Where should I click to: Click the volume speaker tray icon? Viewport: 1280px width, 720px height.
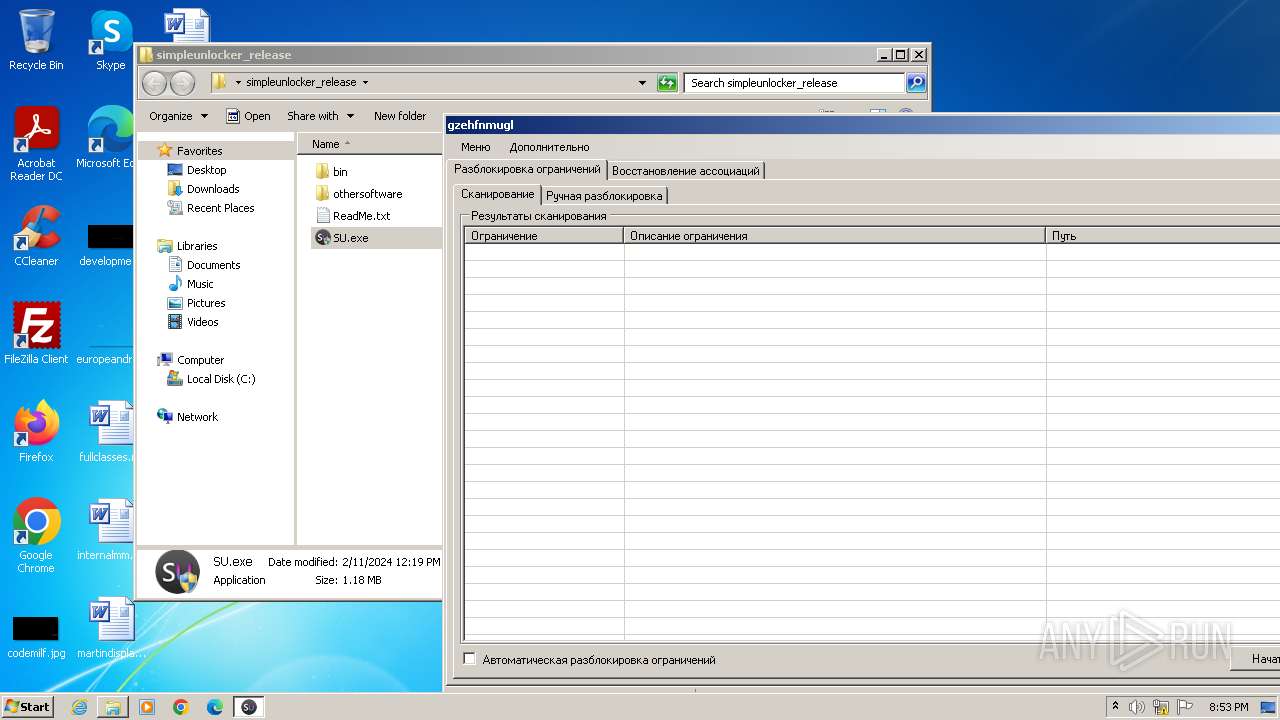tap(1137, 707)
